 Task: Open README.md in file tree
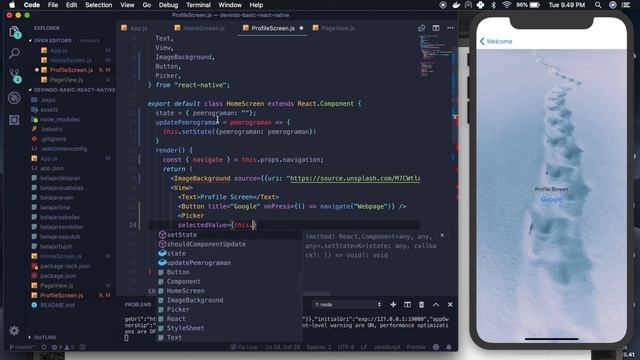tap(57, 305)
